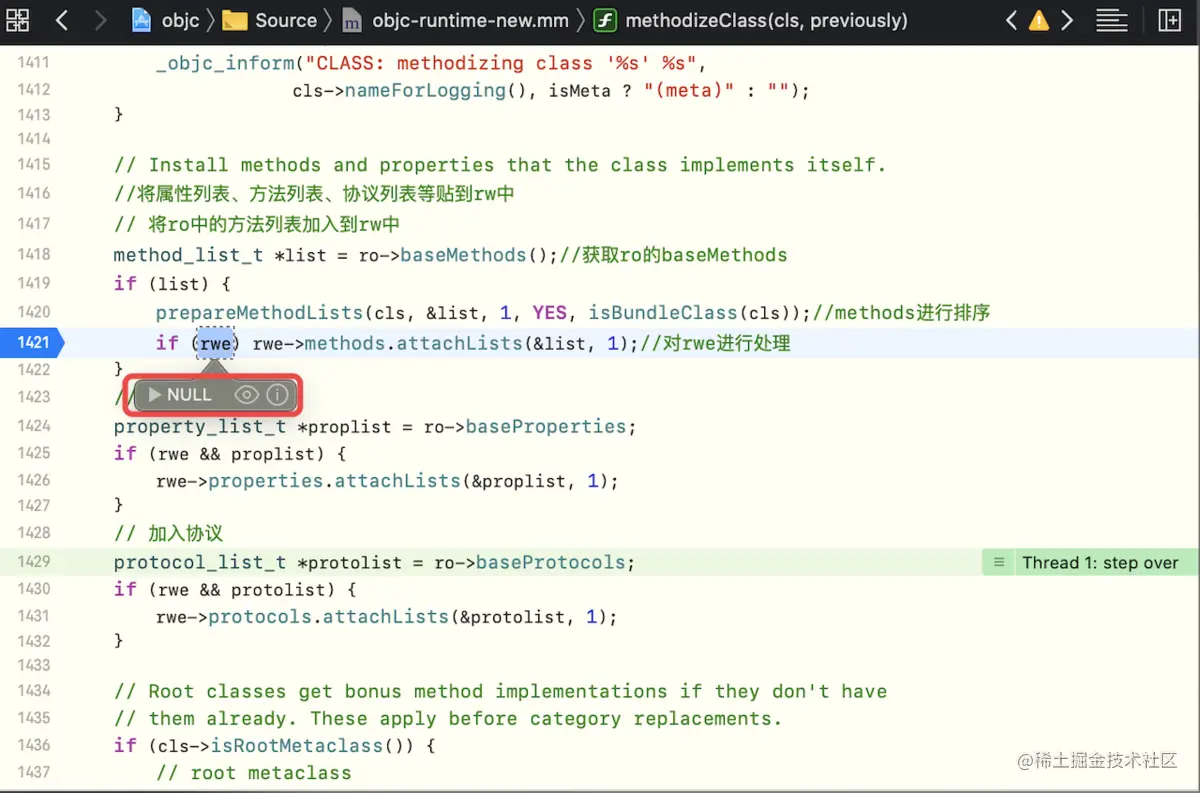Click the .mm file type icon
This screenshot has width=1200, height=793.
351,20
